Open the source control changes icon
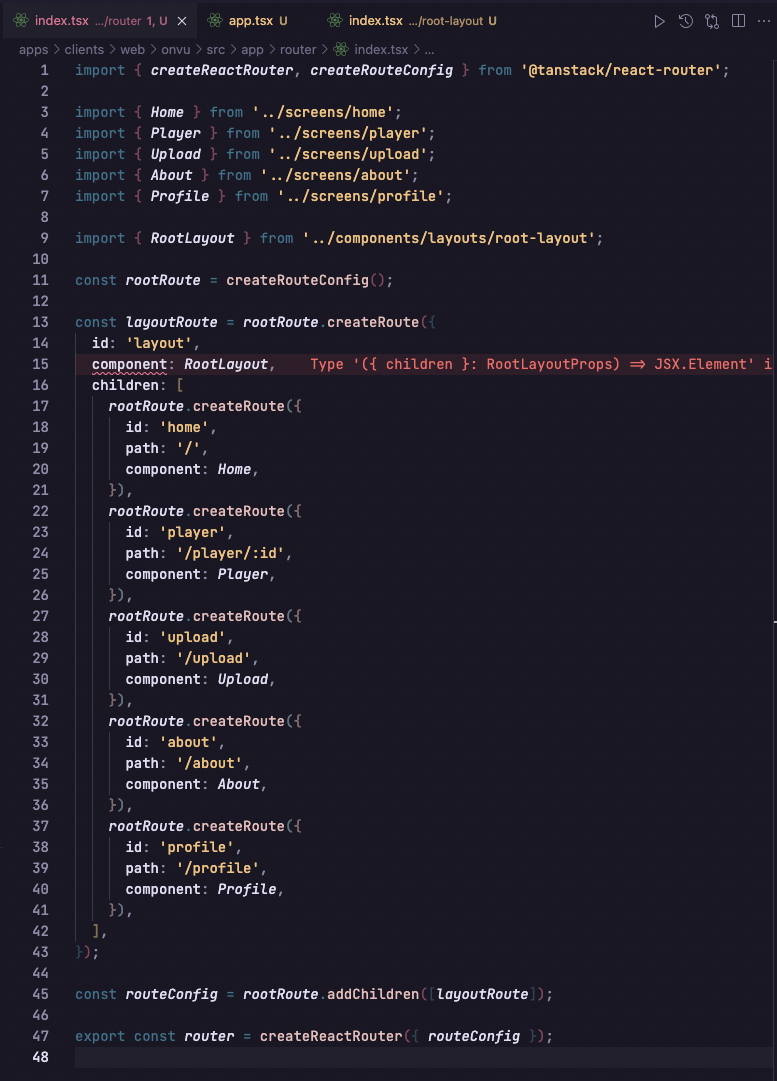 pyautogui.click(x=712, y=21)
